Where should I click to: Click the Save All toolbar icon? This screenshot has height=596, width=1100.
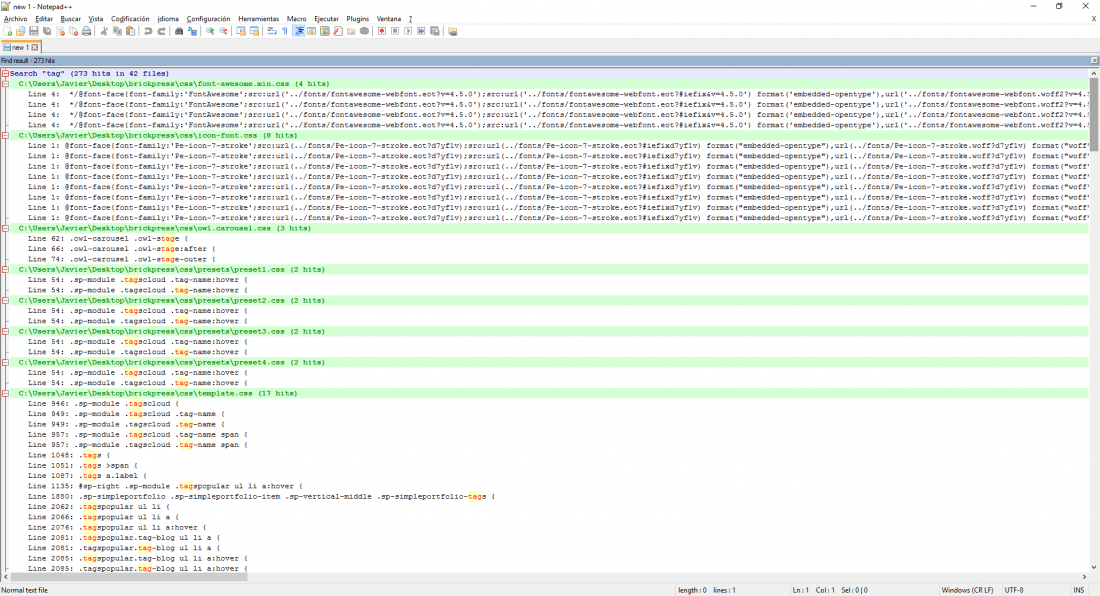click(x=47, y=31)
